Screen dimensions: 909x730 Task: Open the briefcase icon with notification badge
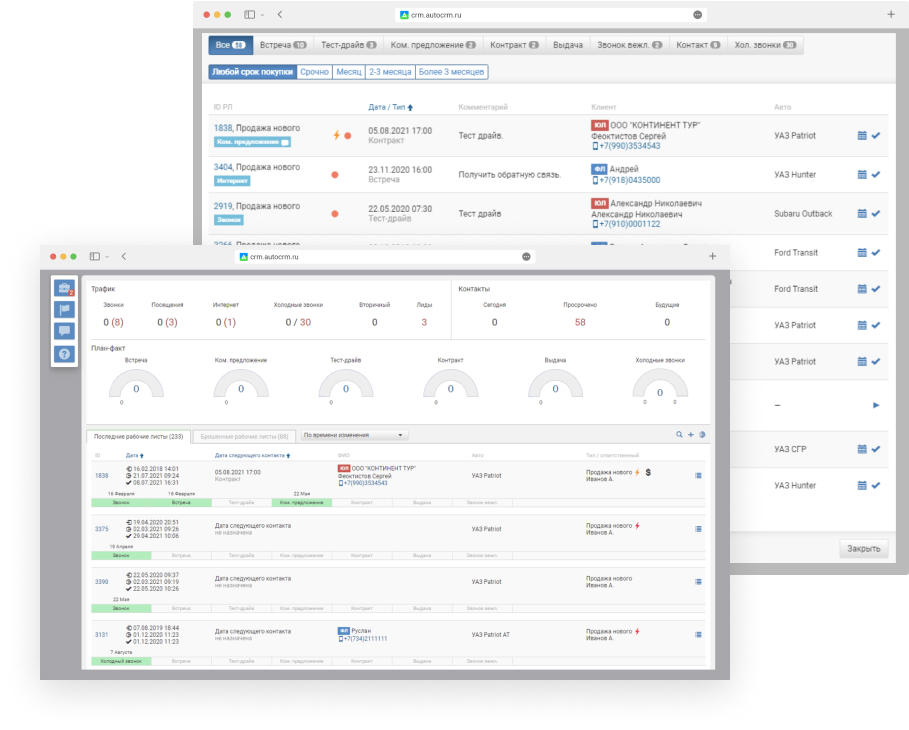pyautogui.click(x=64, y=288)
